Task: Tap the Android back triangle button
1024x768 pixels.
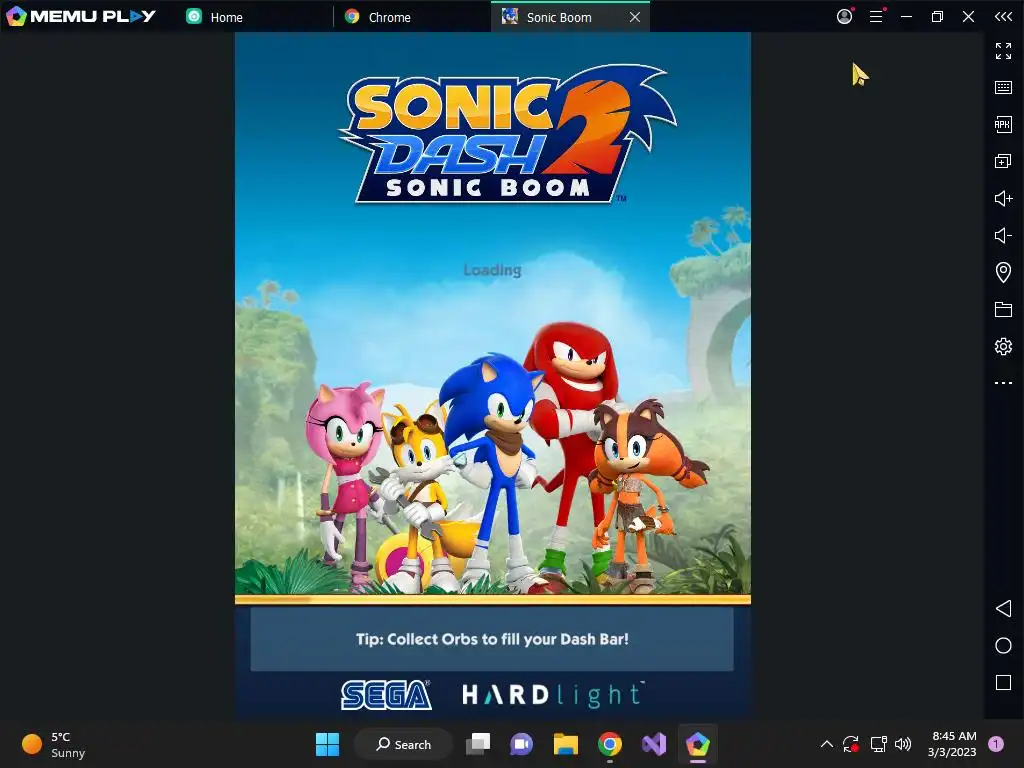Action: [1003, 609]
